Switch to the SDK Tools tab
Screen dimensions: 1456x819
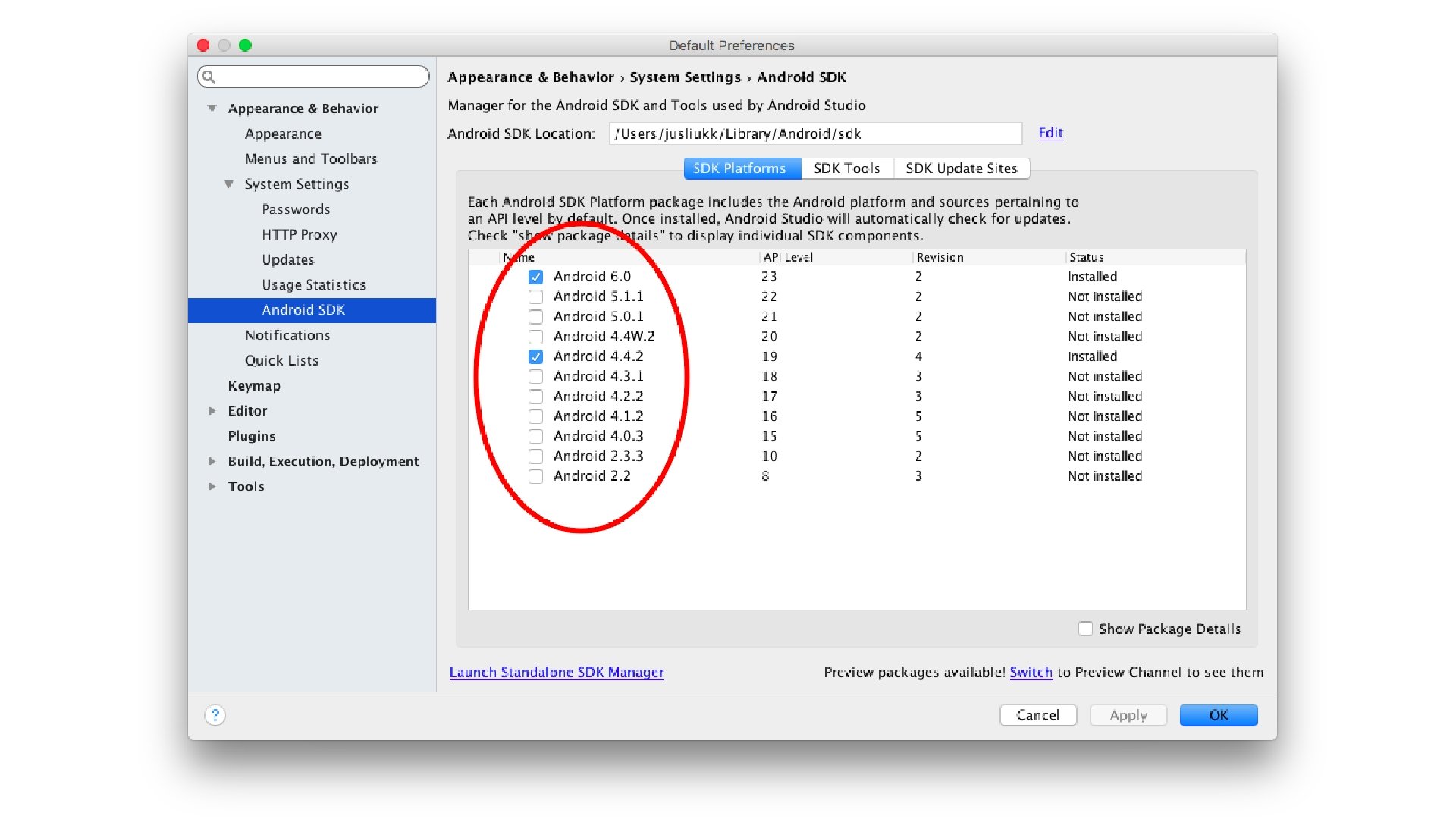846,168
